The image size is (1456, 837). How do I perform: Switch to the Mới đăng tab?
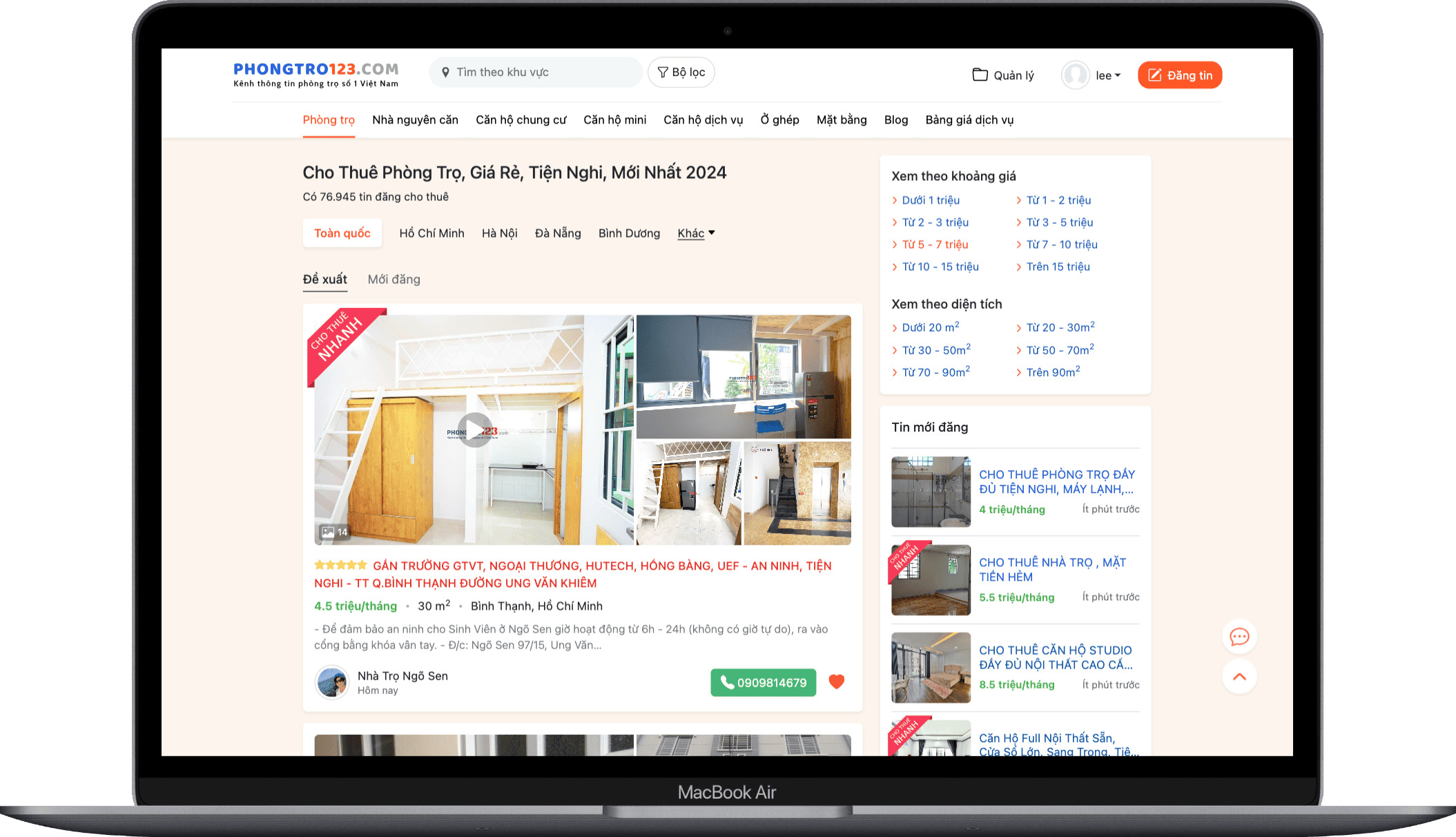394,279
